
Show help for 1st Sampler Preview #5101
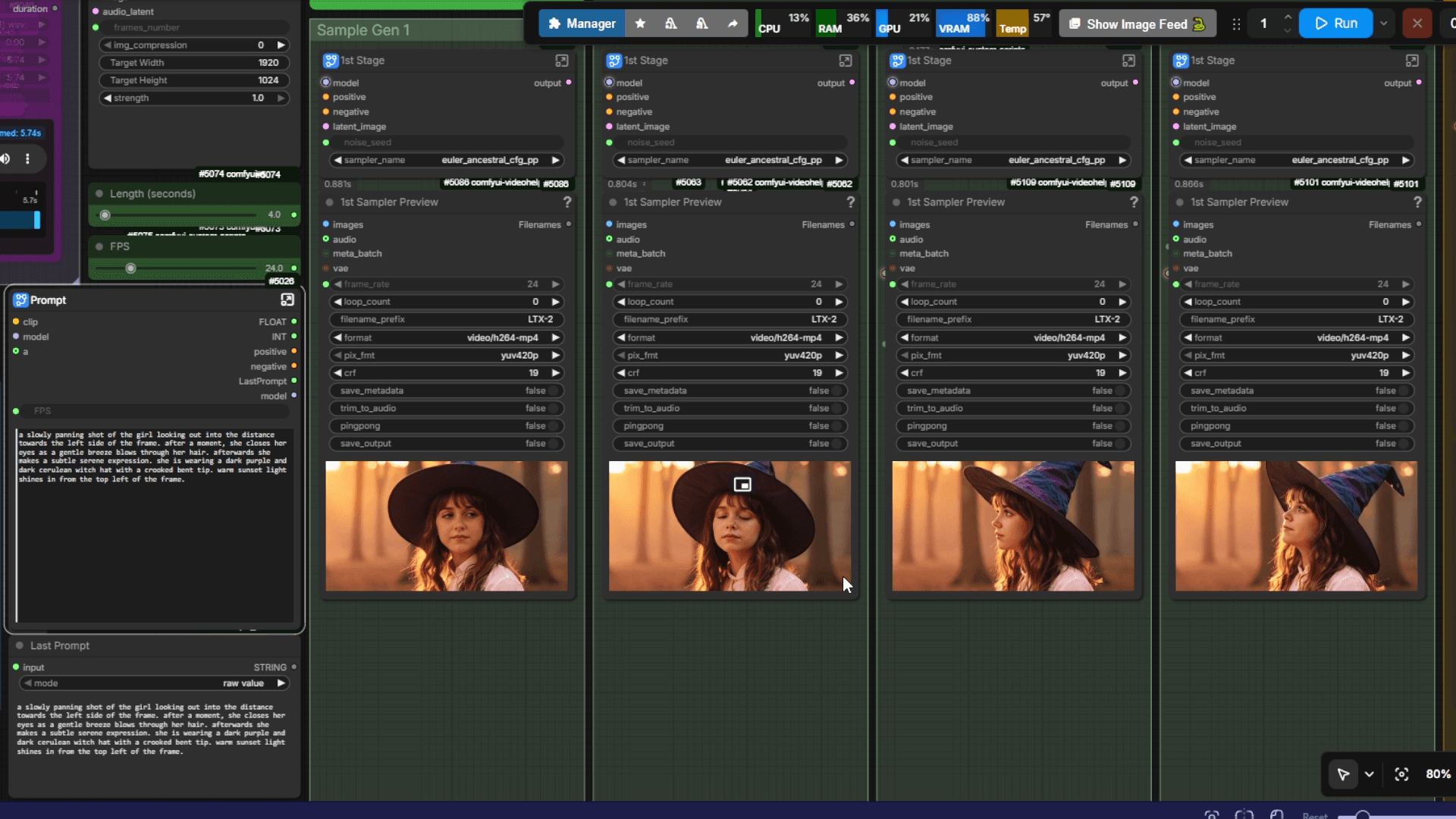(1417, 202)
